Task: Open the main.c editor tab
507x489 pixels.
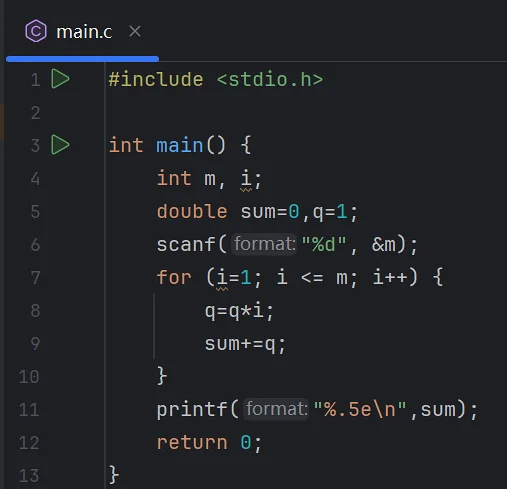Action: point(84,32)
